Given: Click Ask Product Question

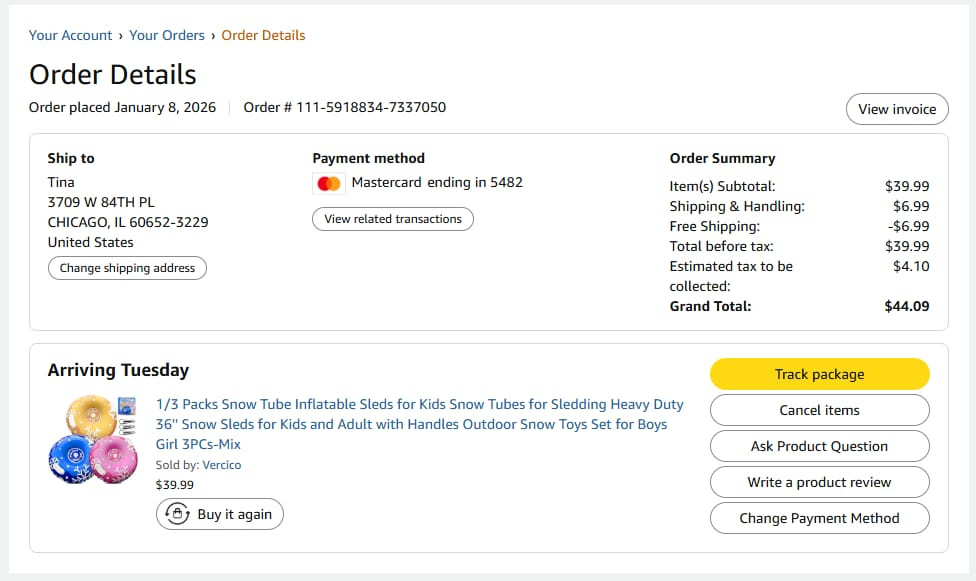Looking at the screenshot, I should click(x=819, y=446).
